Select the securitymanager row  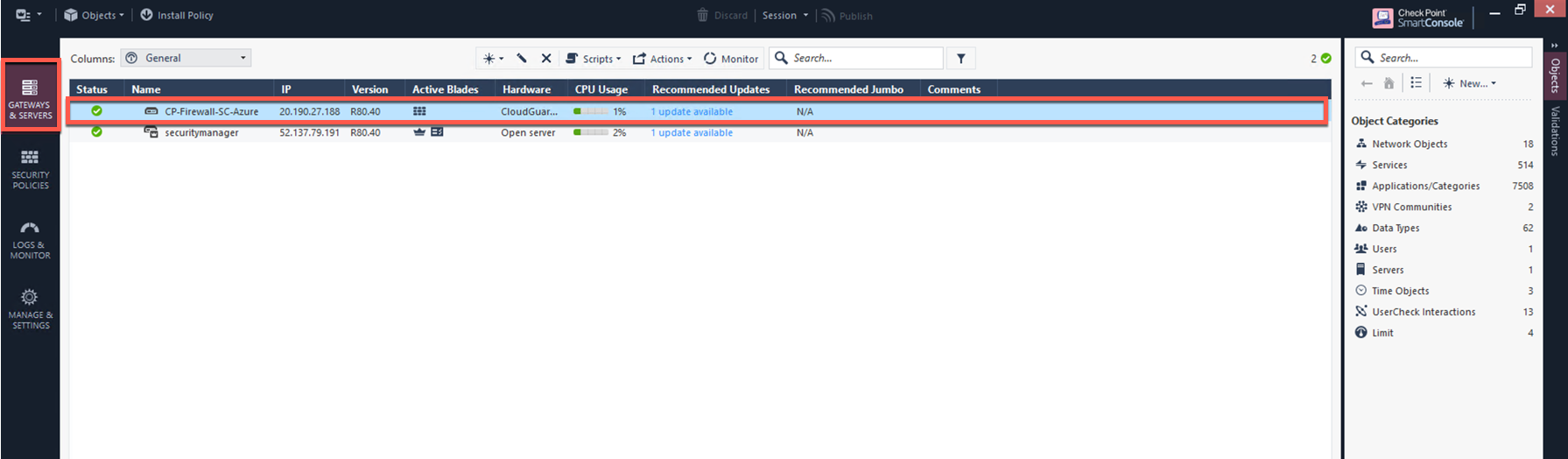tap(201, 133)
